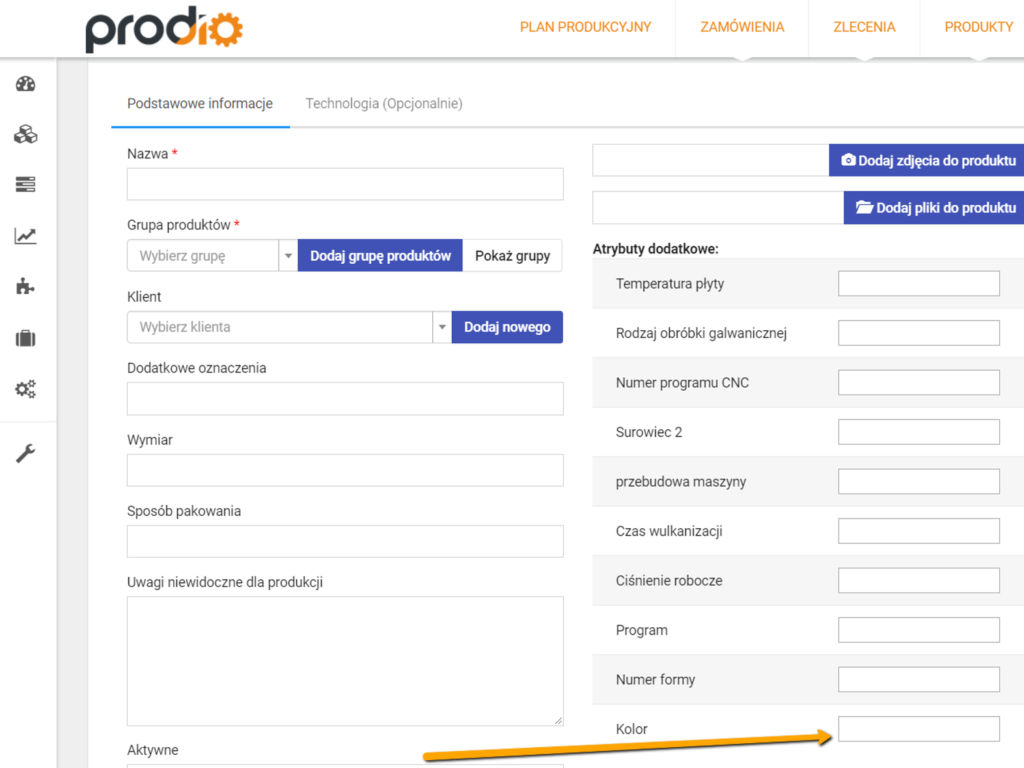
Task: Click the Nazwa input field
Action: tap(345, 184)
